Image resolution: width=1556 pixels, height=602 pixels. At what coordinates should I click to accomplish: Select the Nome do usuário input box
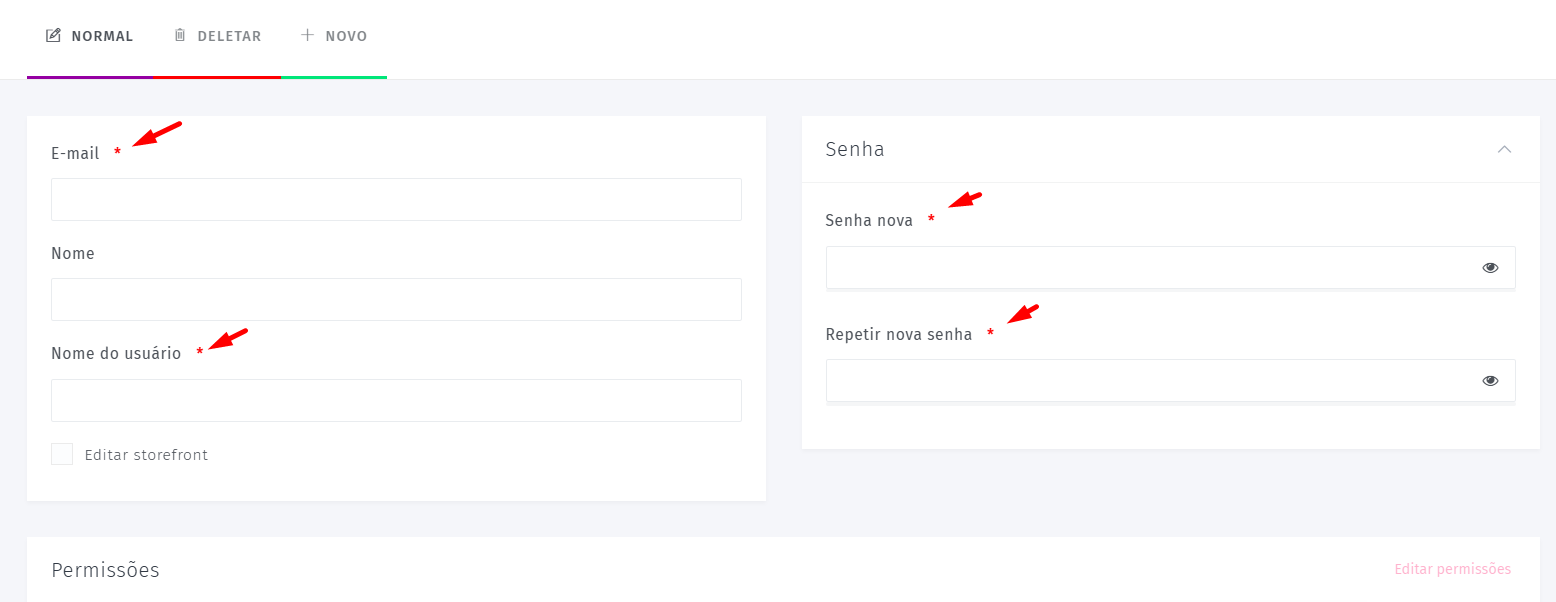click(396, 400)
